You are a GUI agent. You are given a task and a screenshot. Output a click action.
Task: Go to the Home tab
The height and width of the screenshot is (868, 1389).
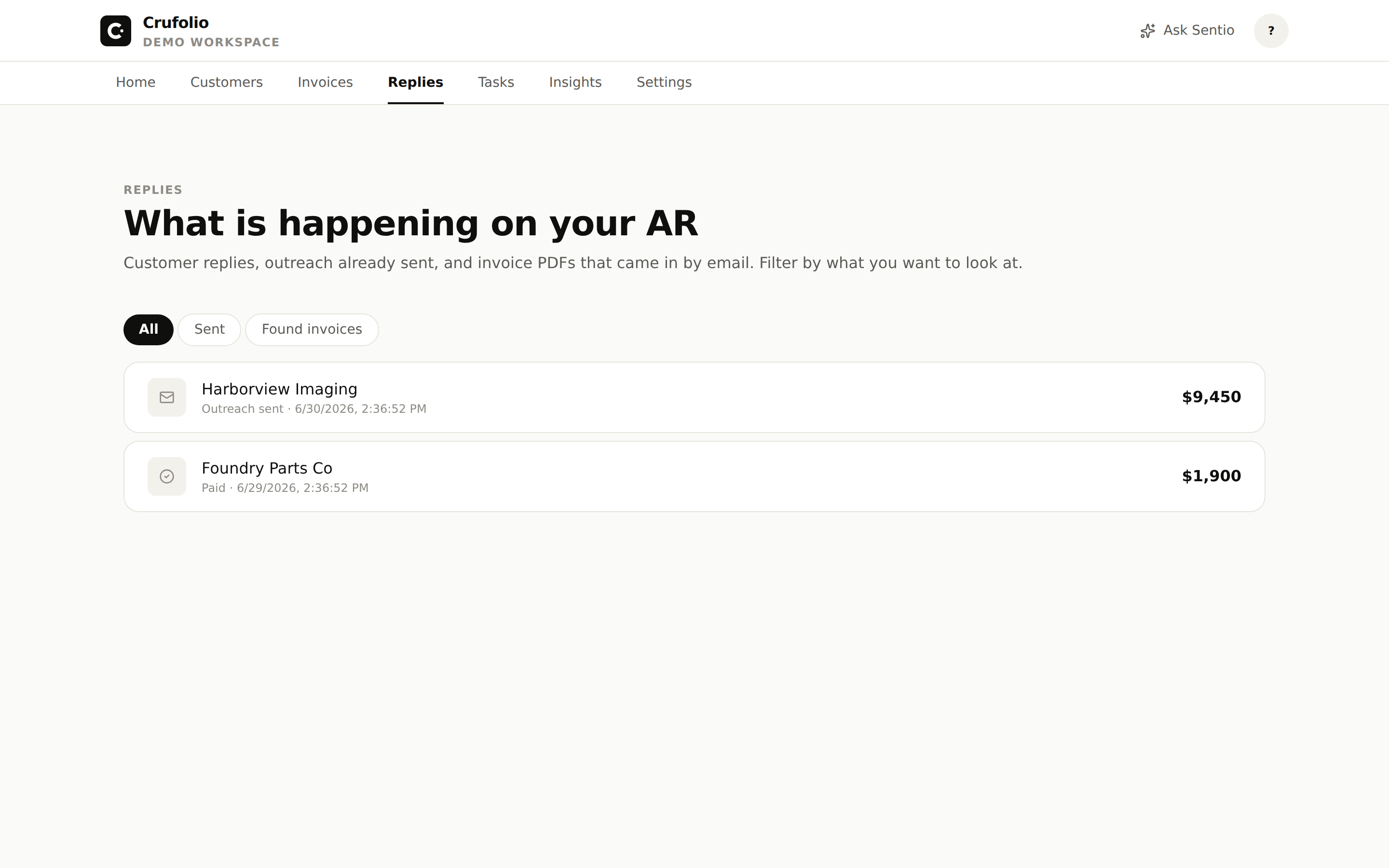[x=136, y=82]
